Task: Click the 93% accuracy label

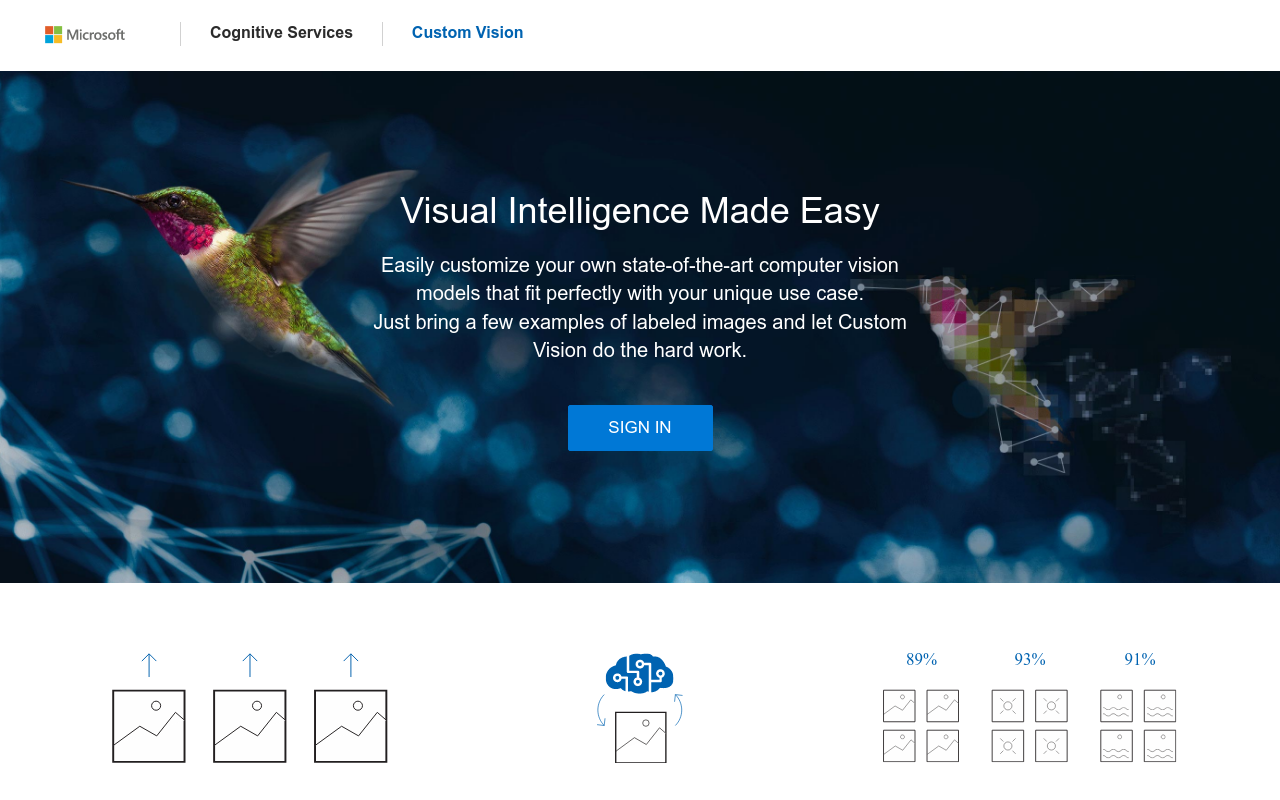Action: pyautogui.click(x=1030, y=660)
